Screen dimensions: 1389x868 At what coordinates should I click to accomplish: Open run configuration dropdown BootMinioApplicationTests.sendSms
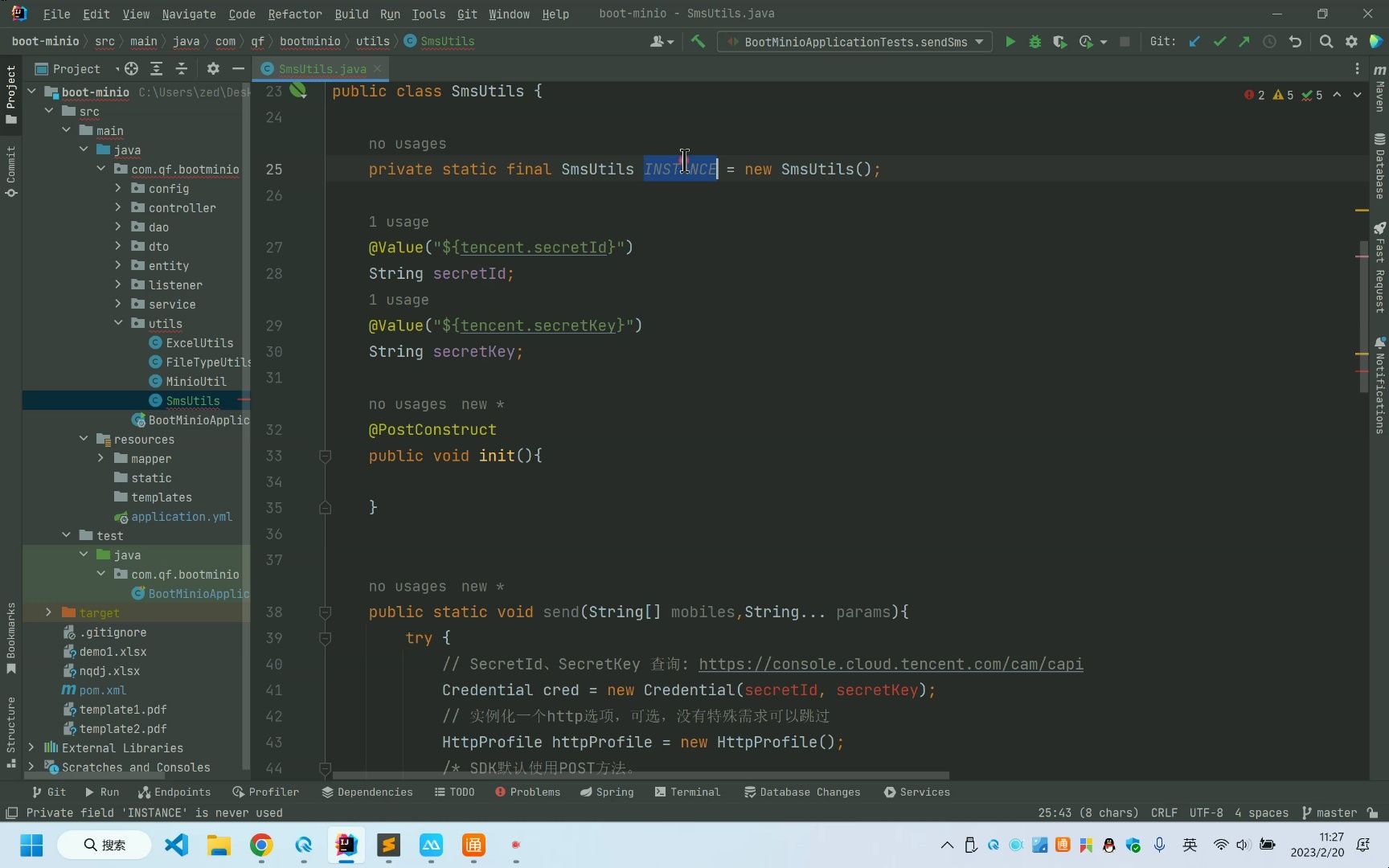(x=854, y=42)
